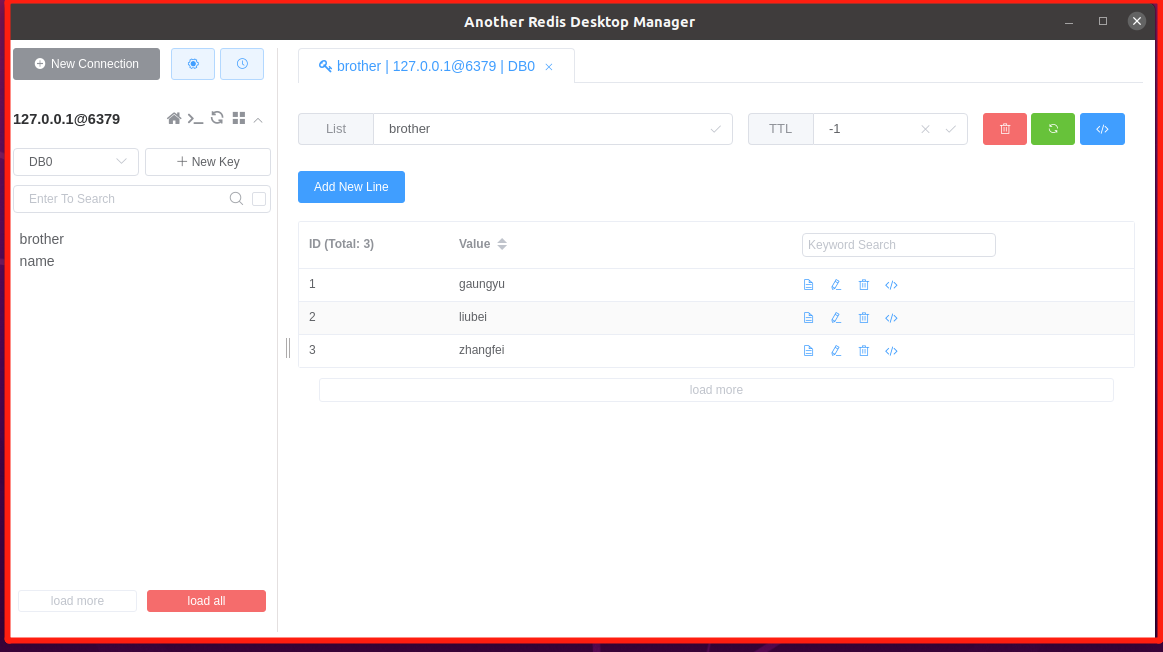Sort the Value column
Image resolution: width=1163 pixels, height=652 pixels.
point(502,244)
